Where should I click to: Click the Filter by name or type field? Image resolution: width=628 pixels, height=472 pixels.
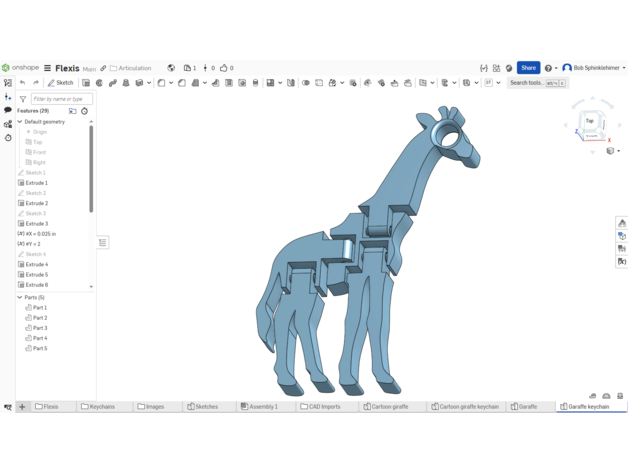click(62, 99)
